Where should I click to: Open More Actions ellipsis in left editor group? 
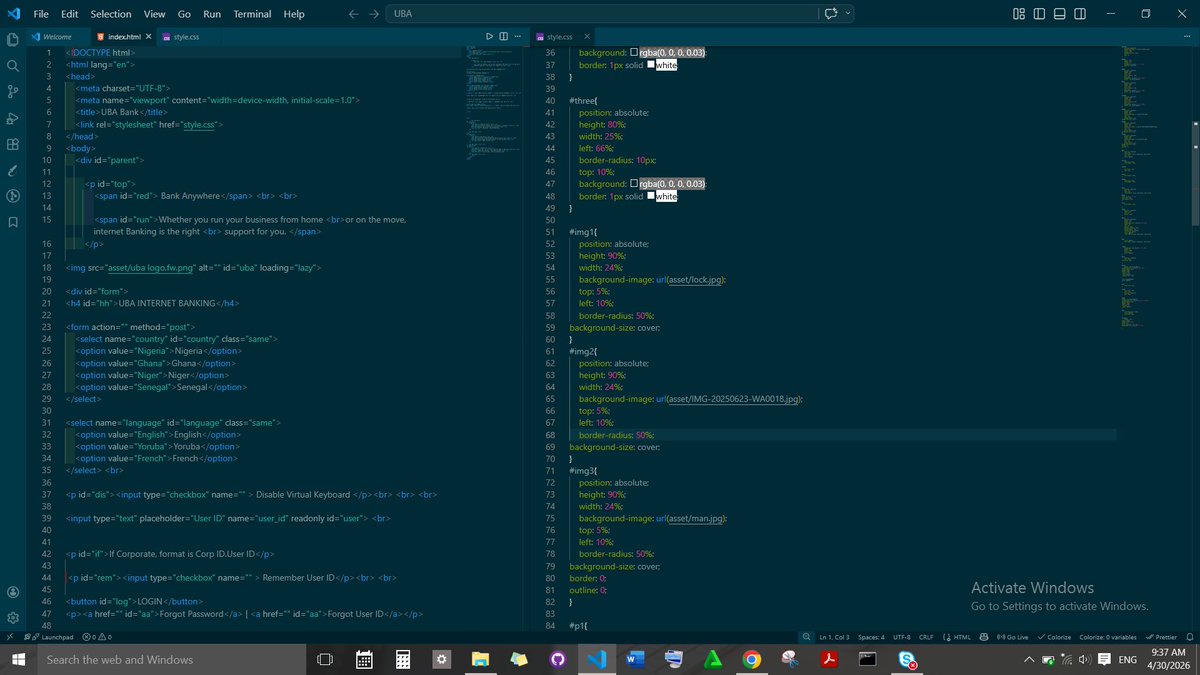(x=517, y=36)
